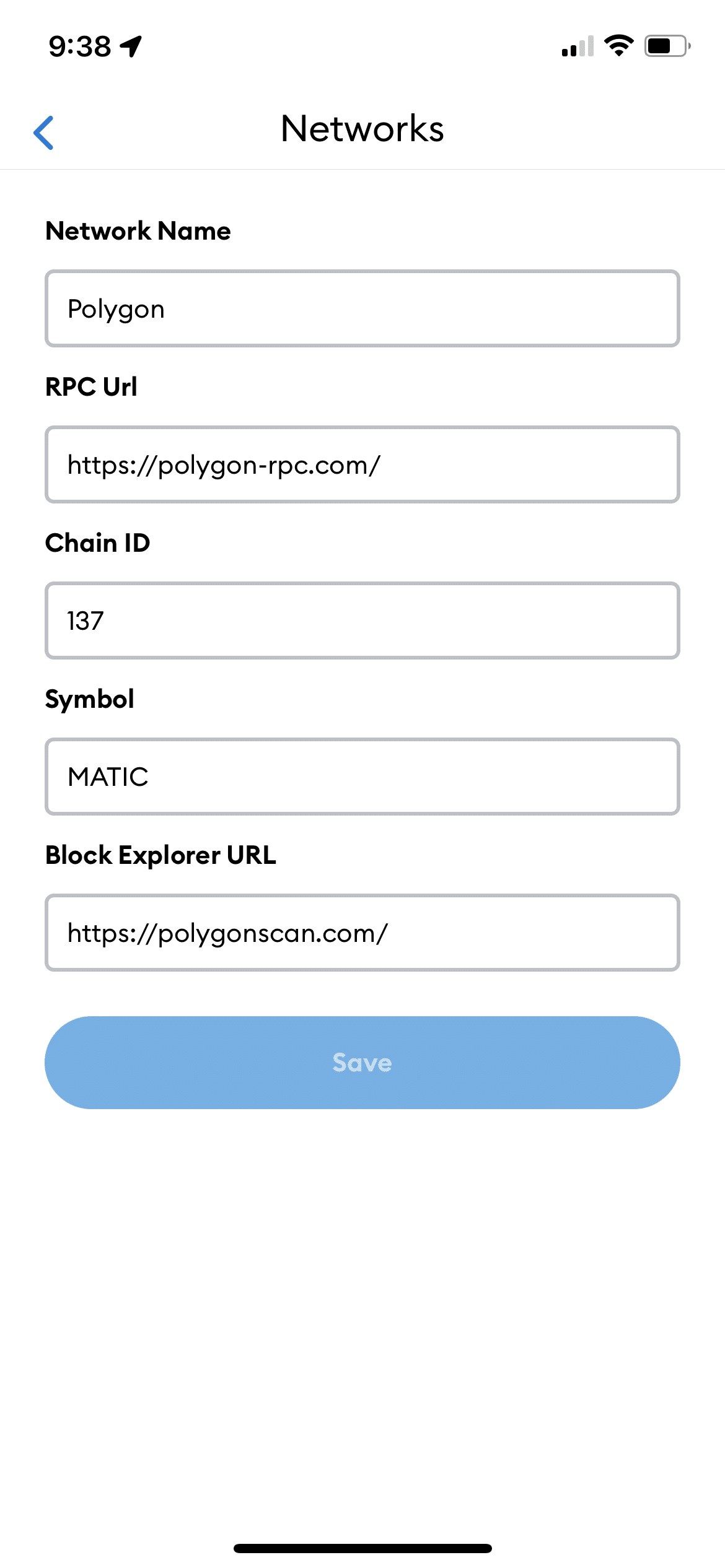Viewport: 725px width, 1568px height.
Task: Click the Block Explorer URL label
Action: pyautogui.click(x=160, y=855)
